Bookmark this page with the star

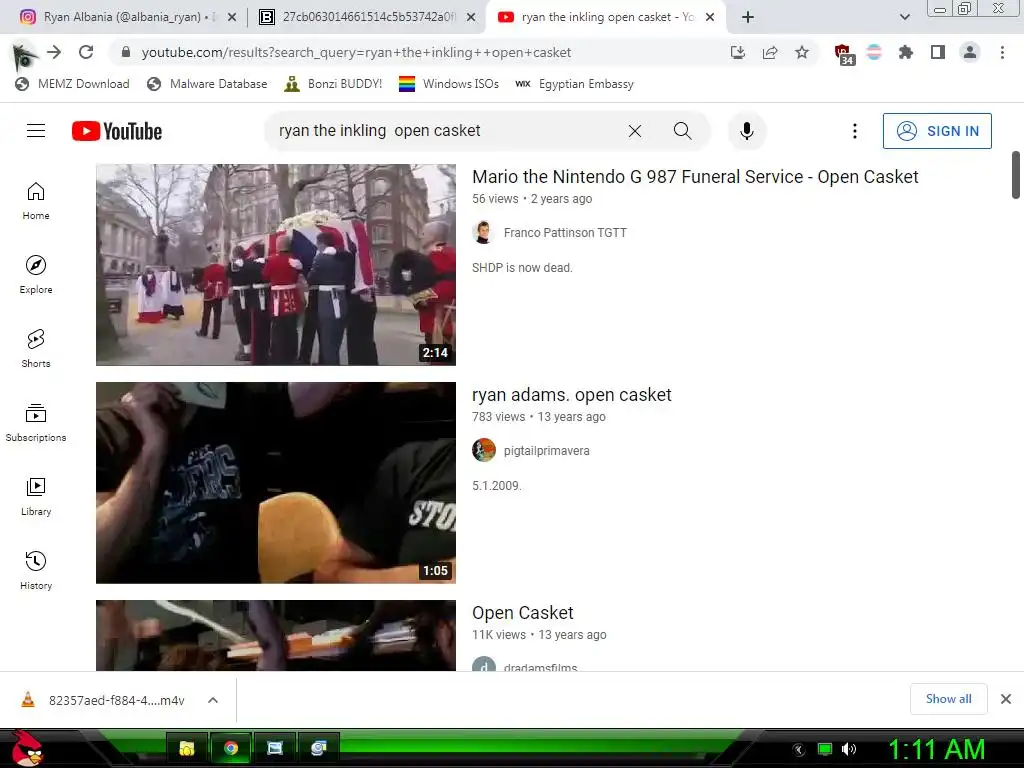[x=802, y=52]
